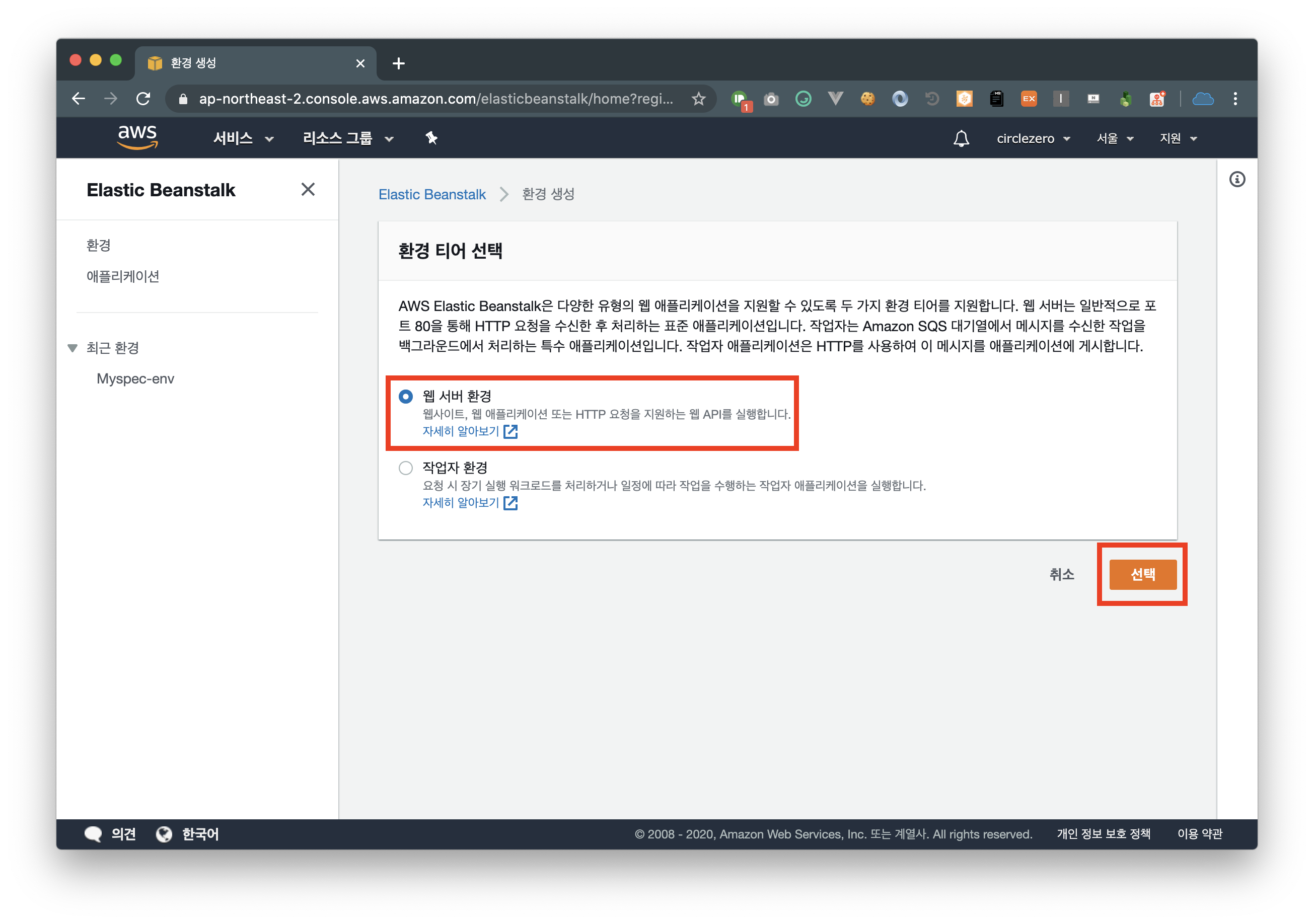Select the 작업자 환경 radio button
1314x924 pixels.
point(406,468)
